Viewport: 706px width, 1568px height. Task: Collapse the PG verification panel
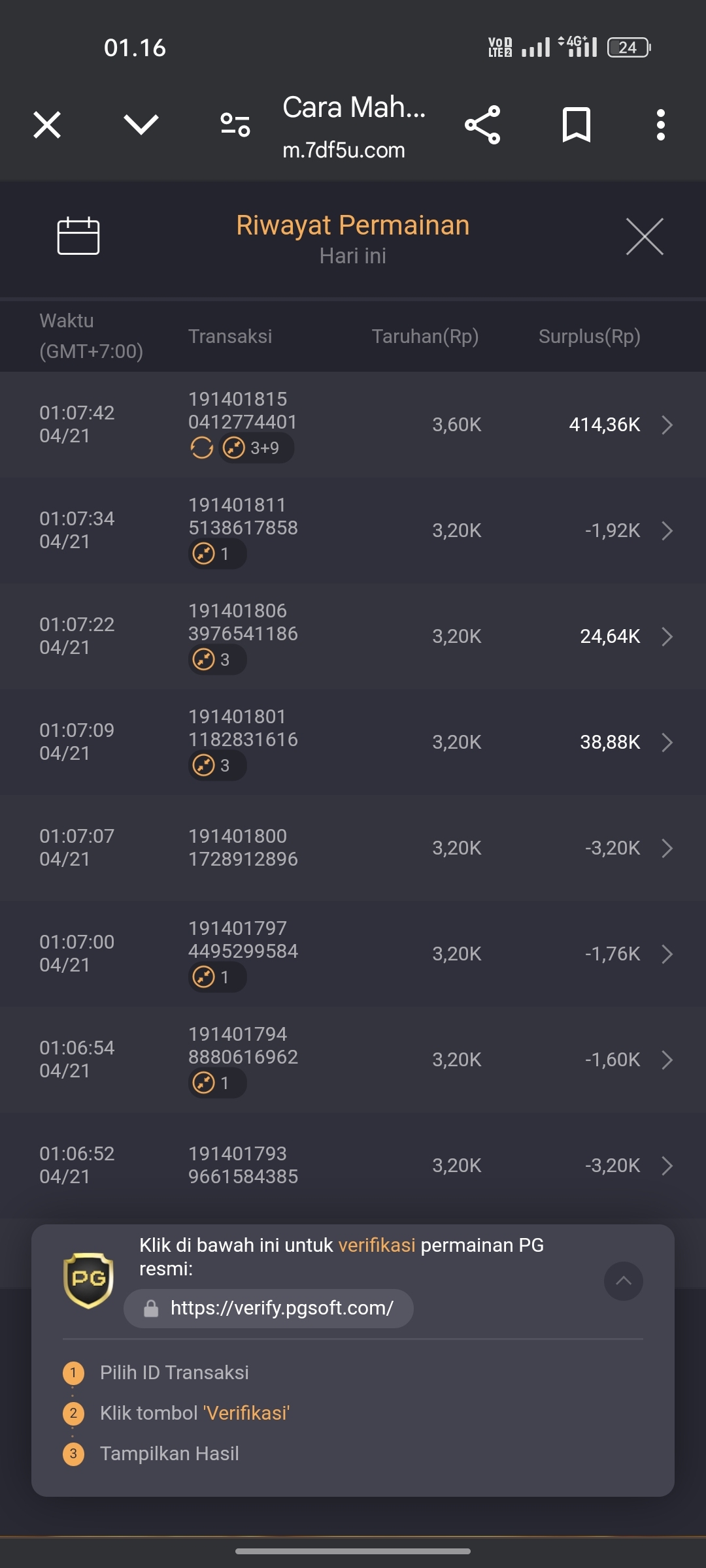coord(624,1281)
